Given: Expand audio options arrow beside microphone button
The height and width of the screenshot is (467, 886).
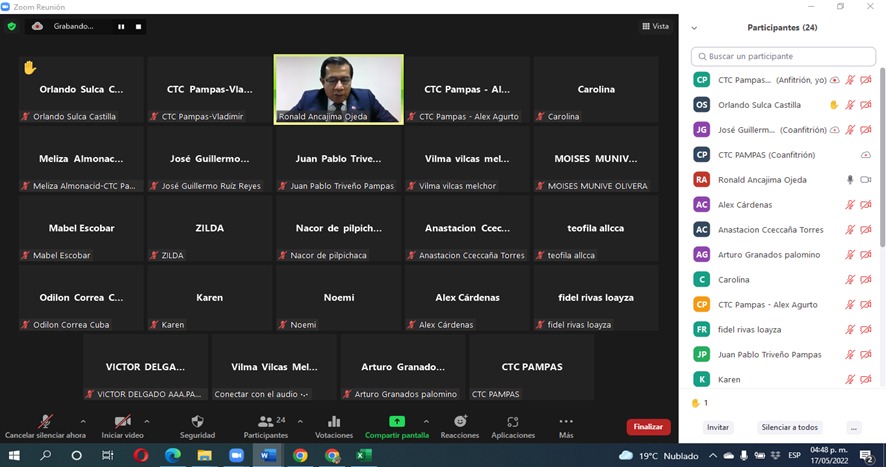Looking at the screenshot, I should pos(83,421).
